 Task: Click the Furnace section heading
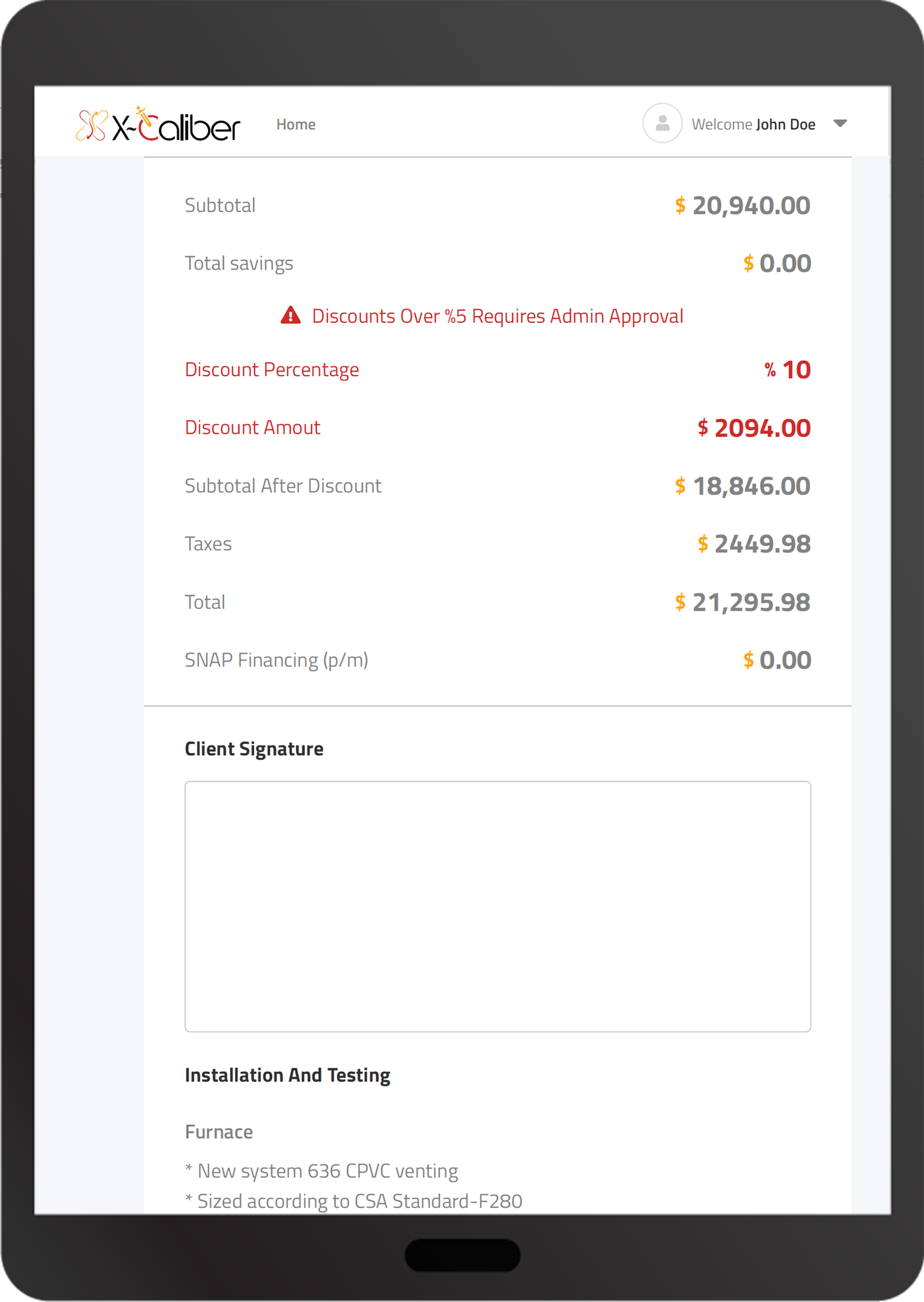[x=219, y=1132]
